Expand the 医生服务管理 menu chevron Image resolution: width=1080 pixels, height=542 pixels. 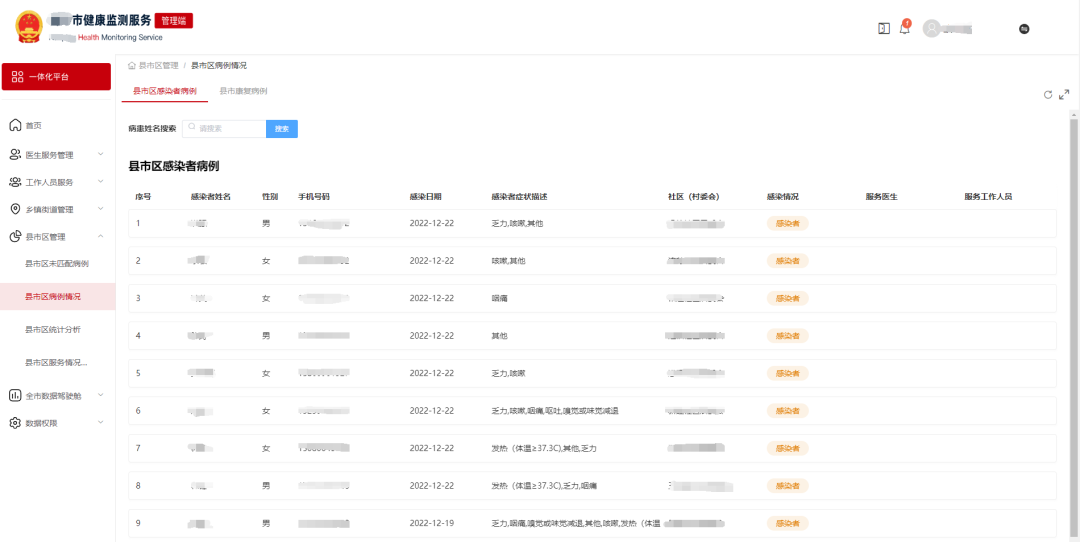click(100, 155)
